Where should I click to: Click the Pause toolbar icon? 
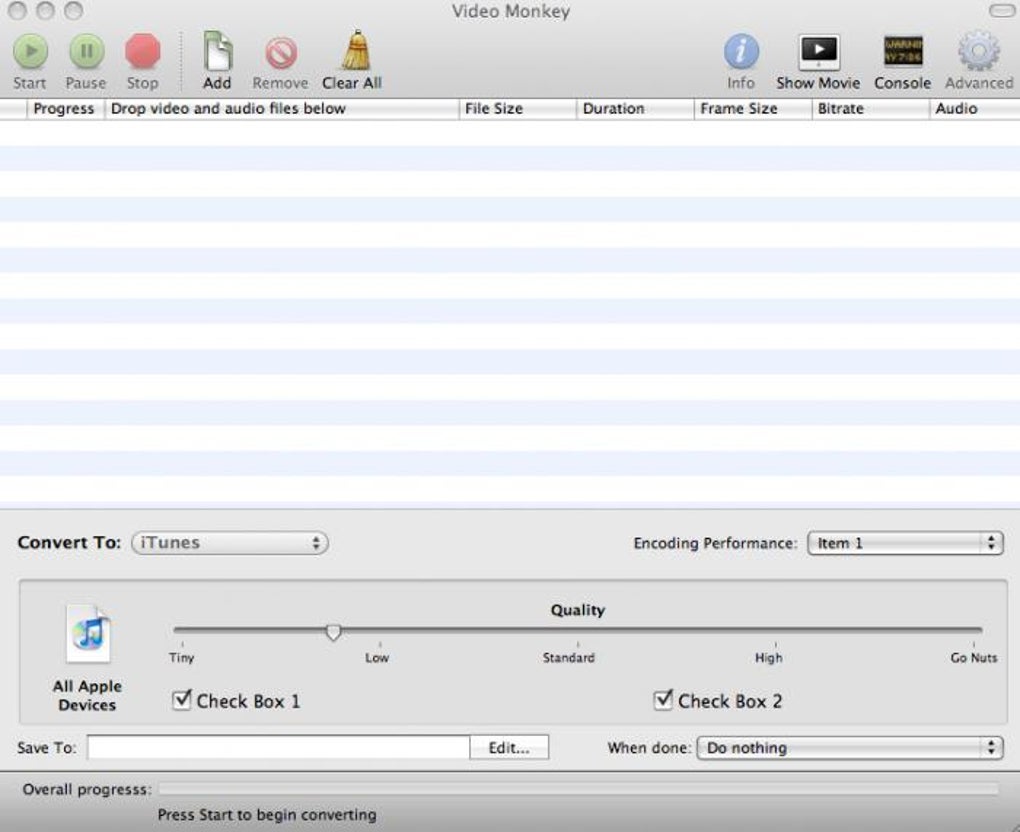(x=87, y=51)
